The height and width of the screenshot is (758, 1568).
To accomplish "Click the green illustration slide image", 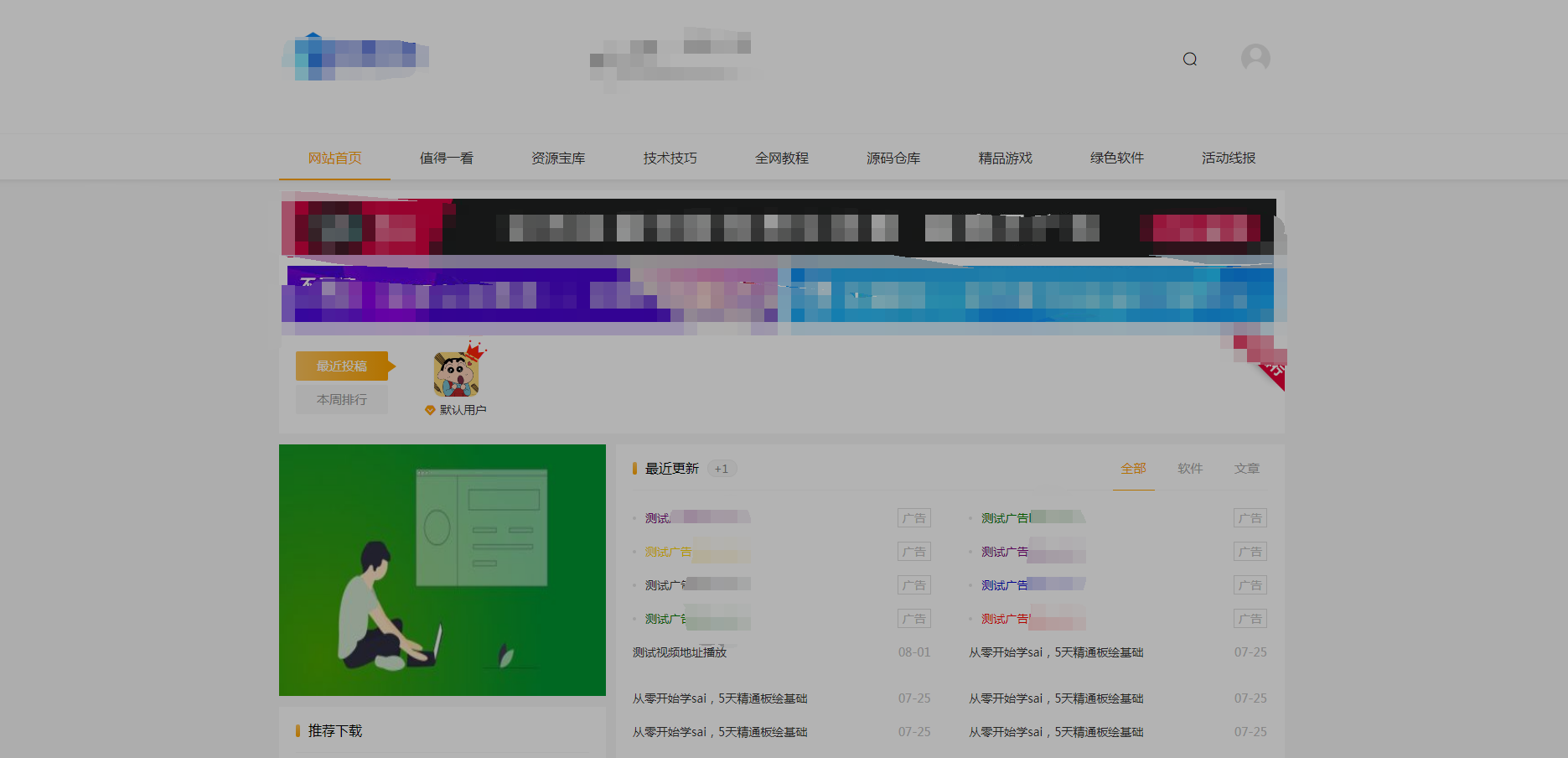I will pyautogui.click(x=442, y=570).
